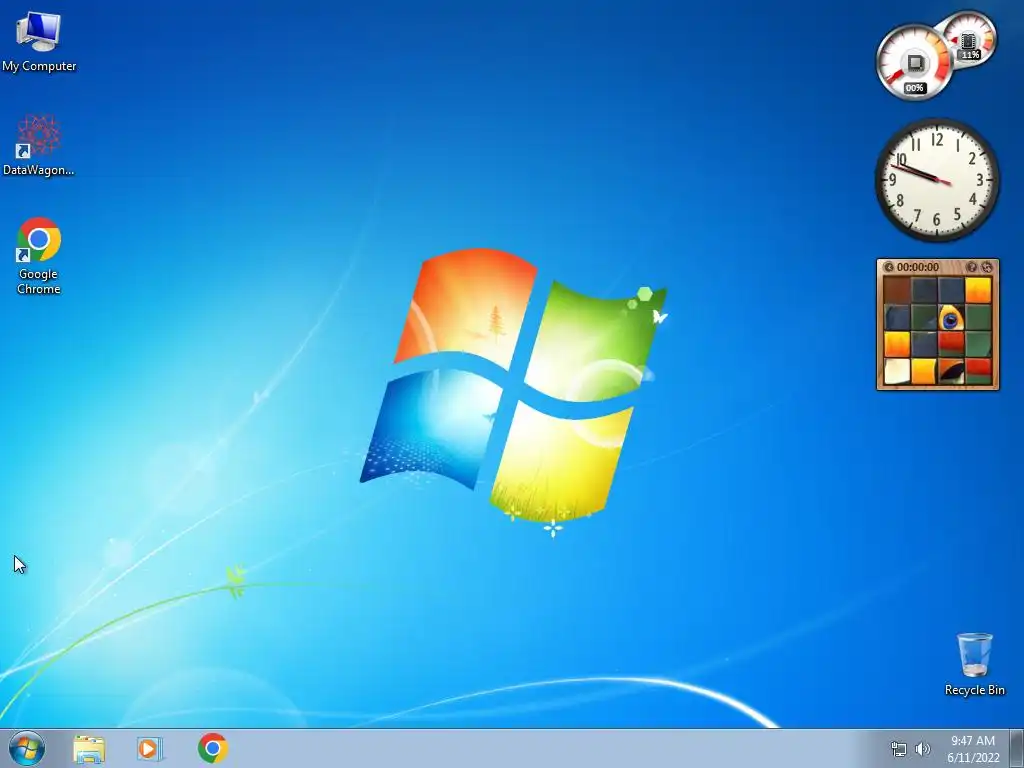Image resolution: width=1024 pixels, height=768 pixels.
Task: Open the Windows Start menu orb
Action: pos(27,748)
